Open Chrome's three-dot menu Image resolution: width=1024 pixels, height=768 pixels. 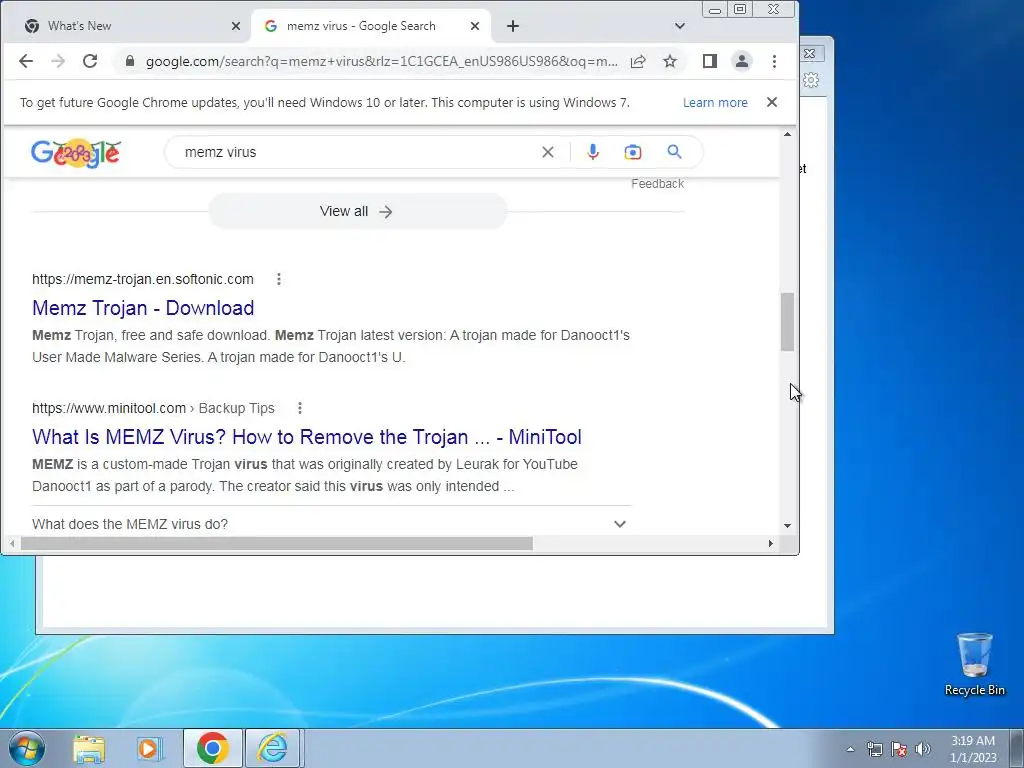[775, 61]
